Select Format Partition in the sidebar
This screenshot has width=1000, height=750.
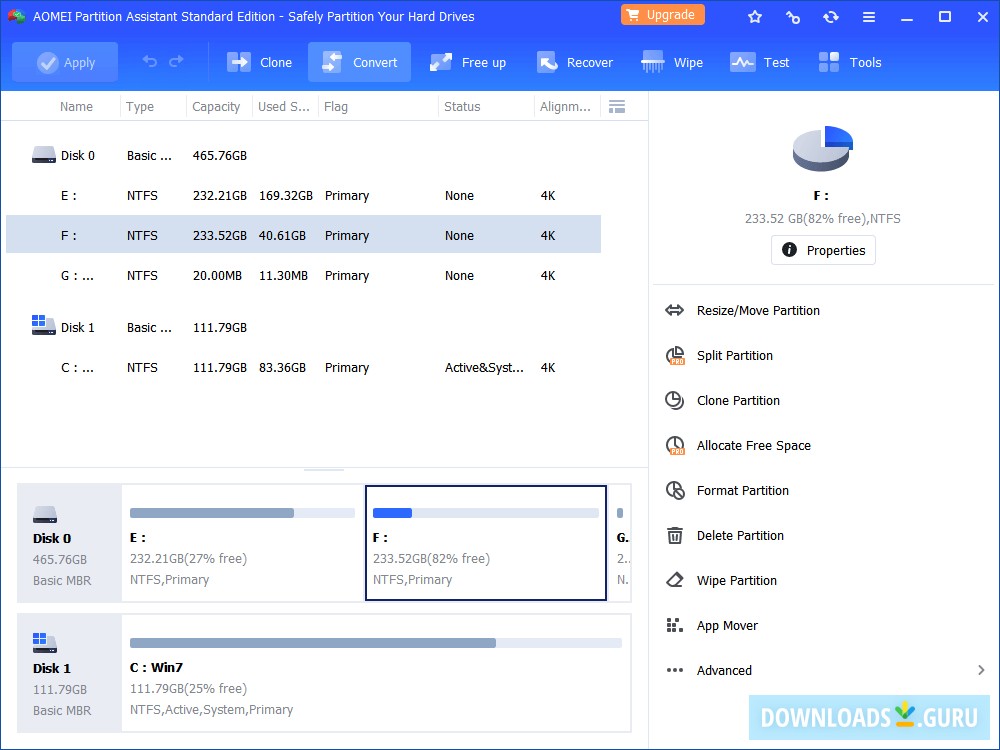[x=742, y=490]
